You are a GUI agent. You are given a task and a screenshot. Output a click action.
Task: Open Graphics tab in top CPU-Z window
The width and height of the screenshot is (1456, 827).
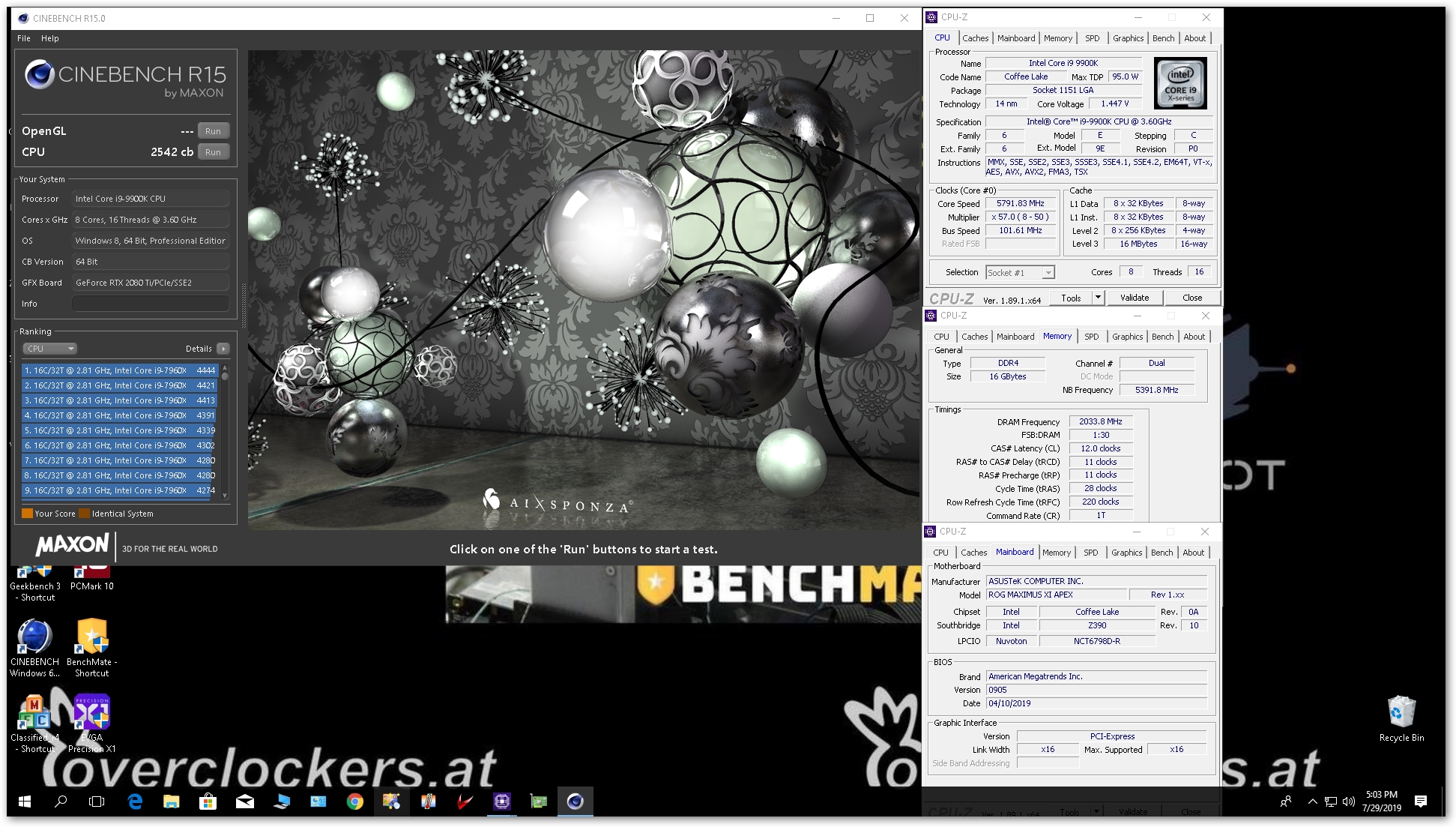point(1128,38)
